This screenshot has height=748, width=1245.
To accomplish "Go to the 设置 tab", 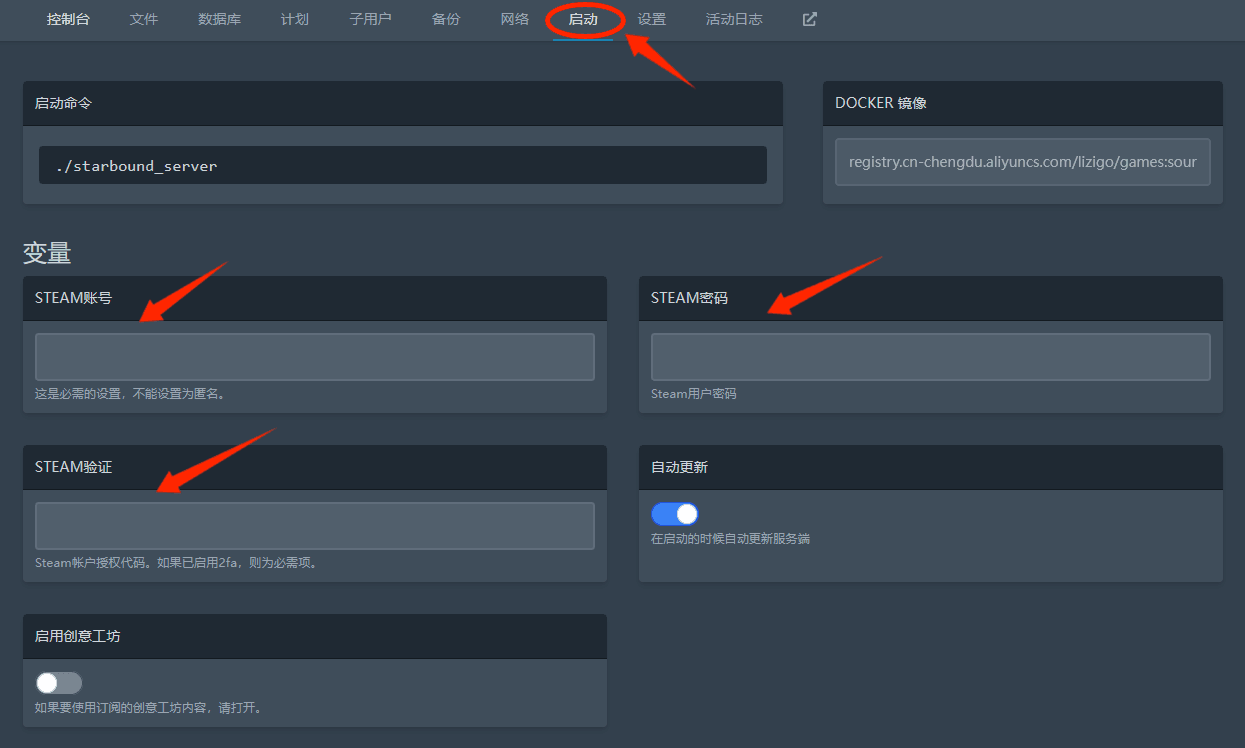I will pos(652,19).
